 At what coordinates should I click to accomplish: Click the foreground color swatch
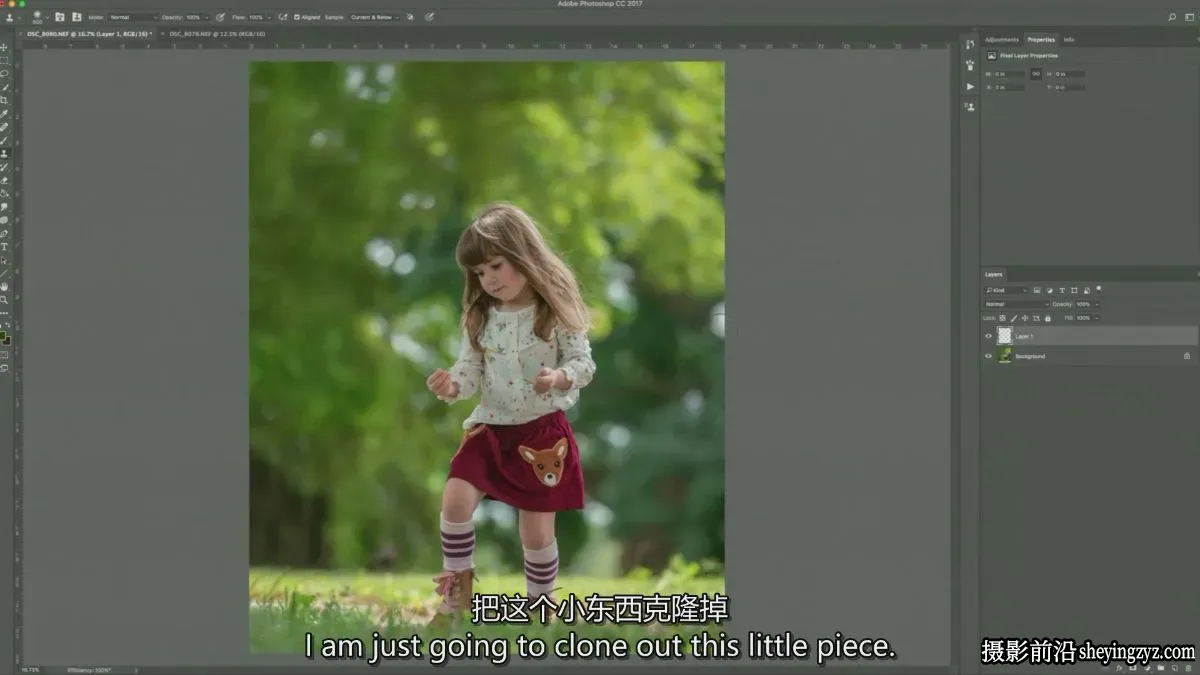point(3,336)
